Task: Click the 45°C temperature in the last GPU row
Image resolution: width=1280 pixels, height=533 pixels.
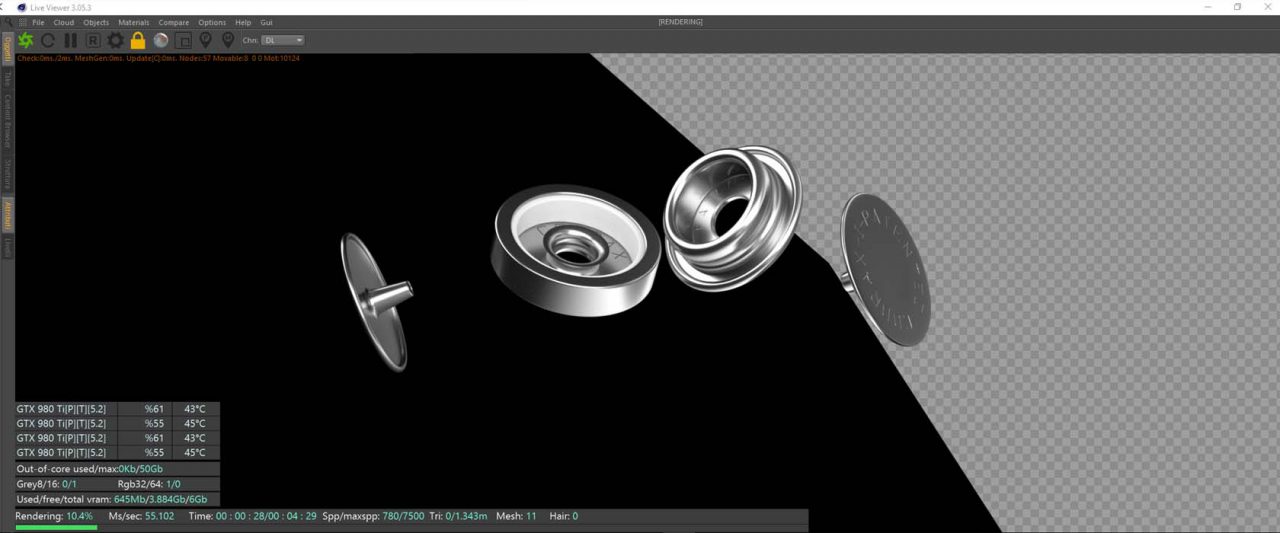Action: click(x=194, y=452)
